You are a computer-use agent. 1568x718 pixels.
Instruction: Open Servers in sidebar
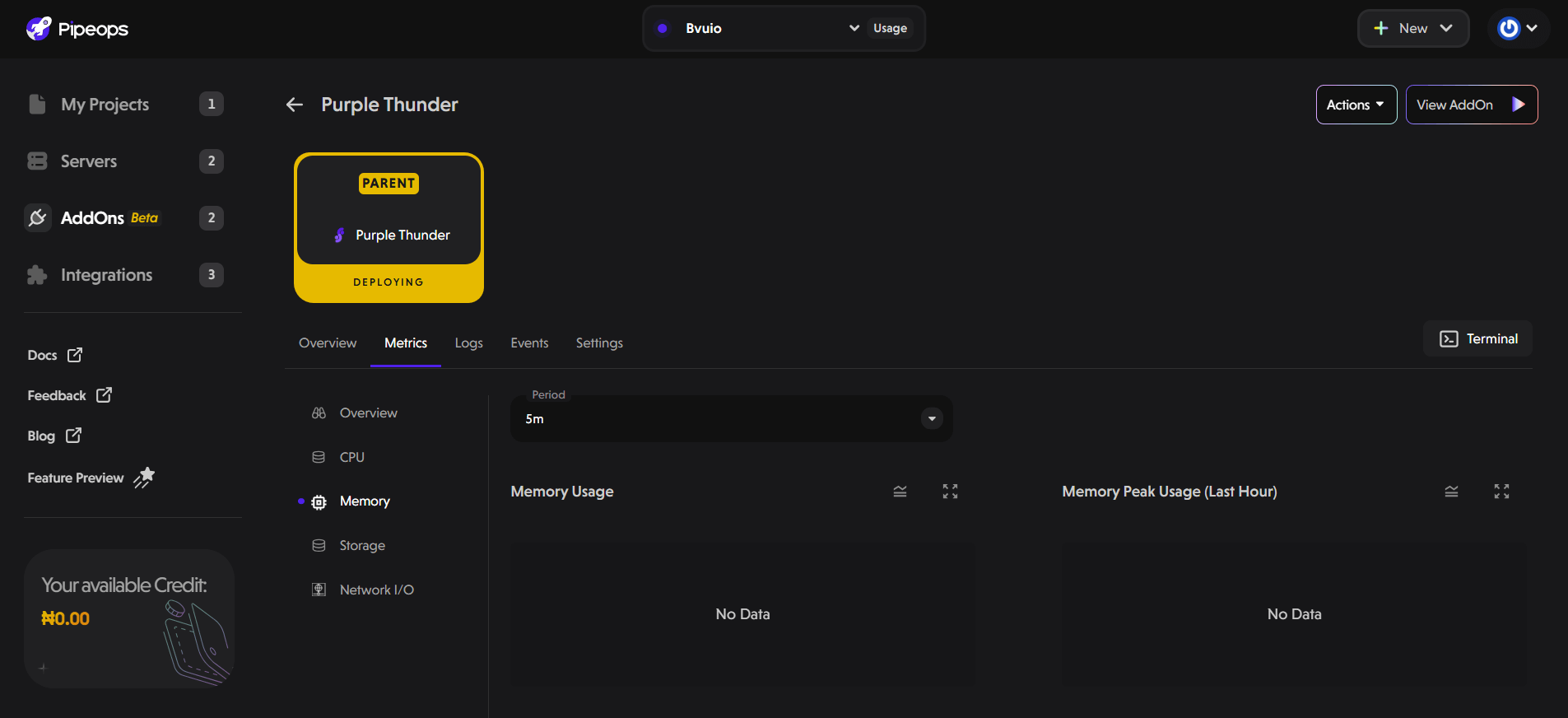pos(125,161)
